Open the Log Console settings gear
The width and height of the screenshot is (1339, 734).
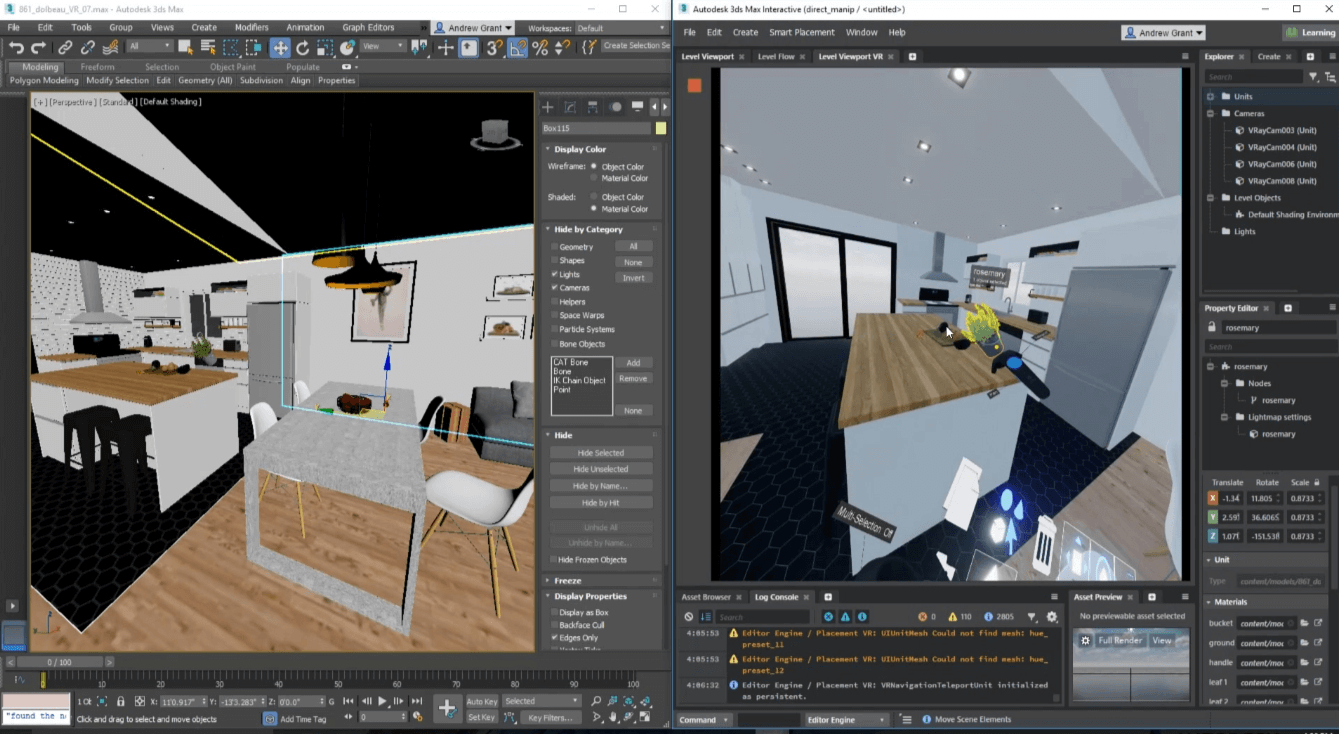click(x=1052, y=617)
